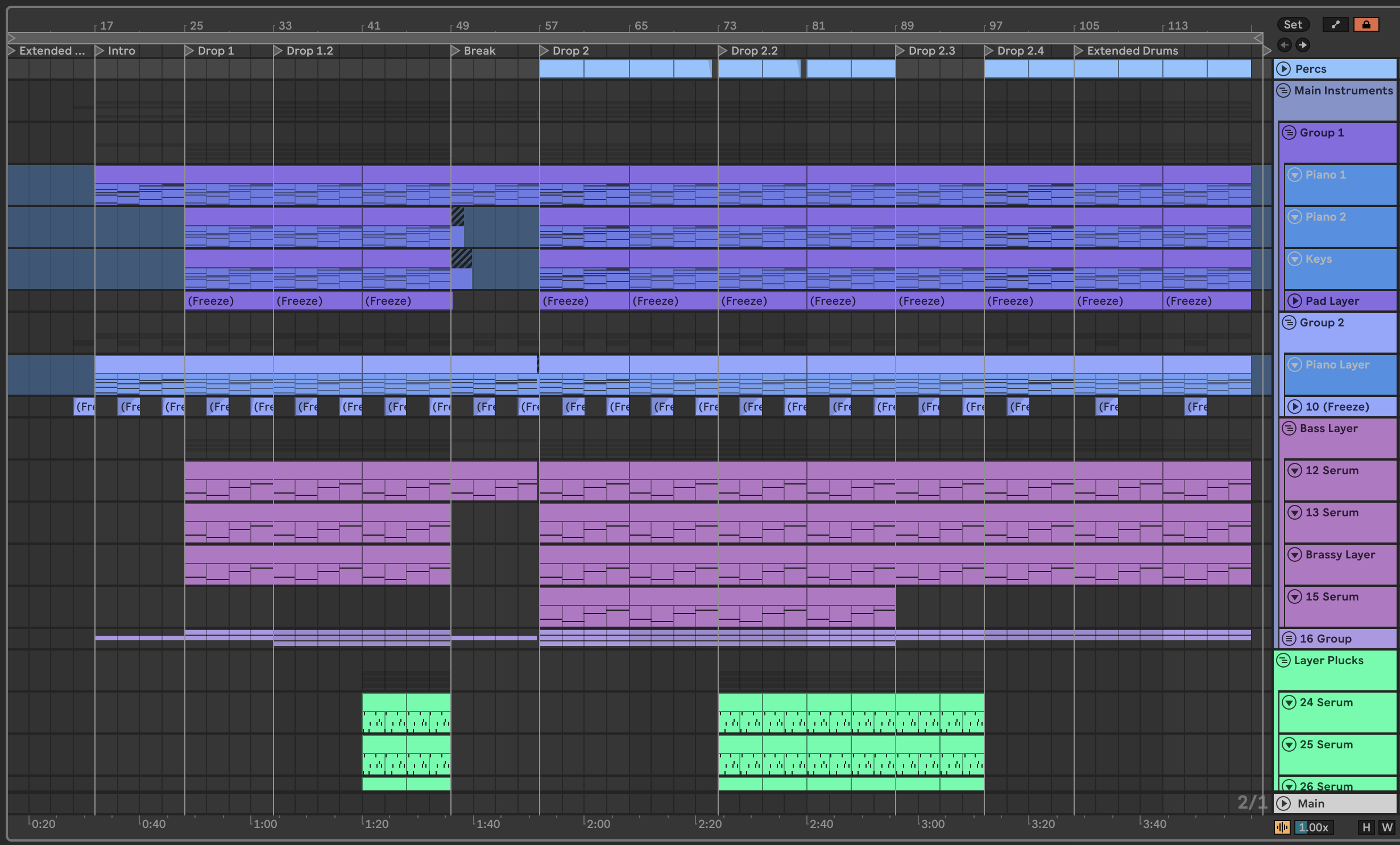1400x845 pixels.
Task: Unfold the Pad Layer track
Action: click(x=1295, y=301)
